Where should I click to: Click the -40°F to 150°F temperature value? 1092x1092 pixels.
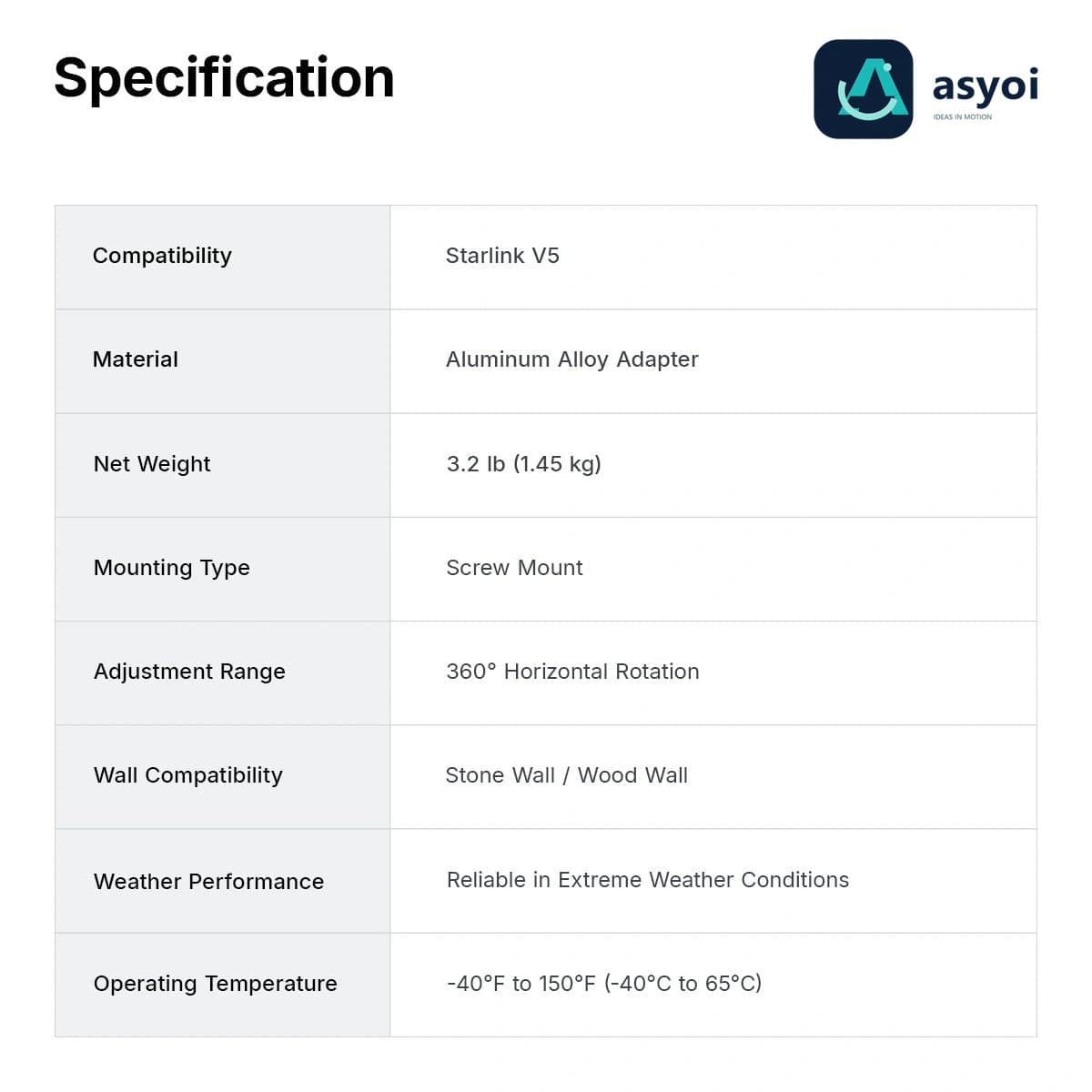[x=604, y=984]
